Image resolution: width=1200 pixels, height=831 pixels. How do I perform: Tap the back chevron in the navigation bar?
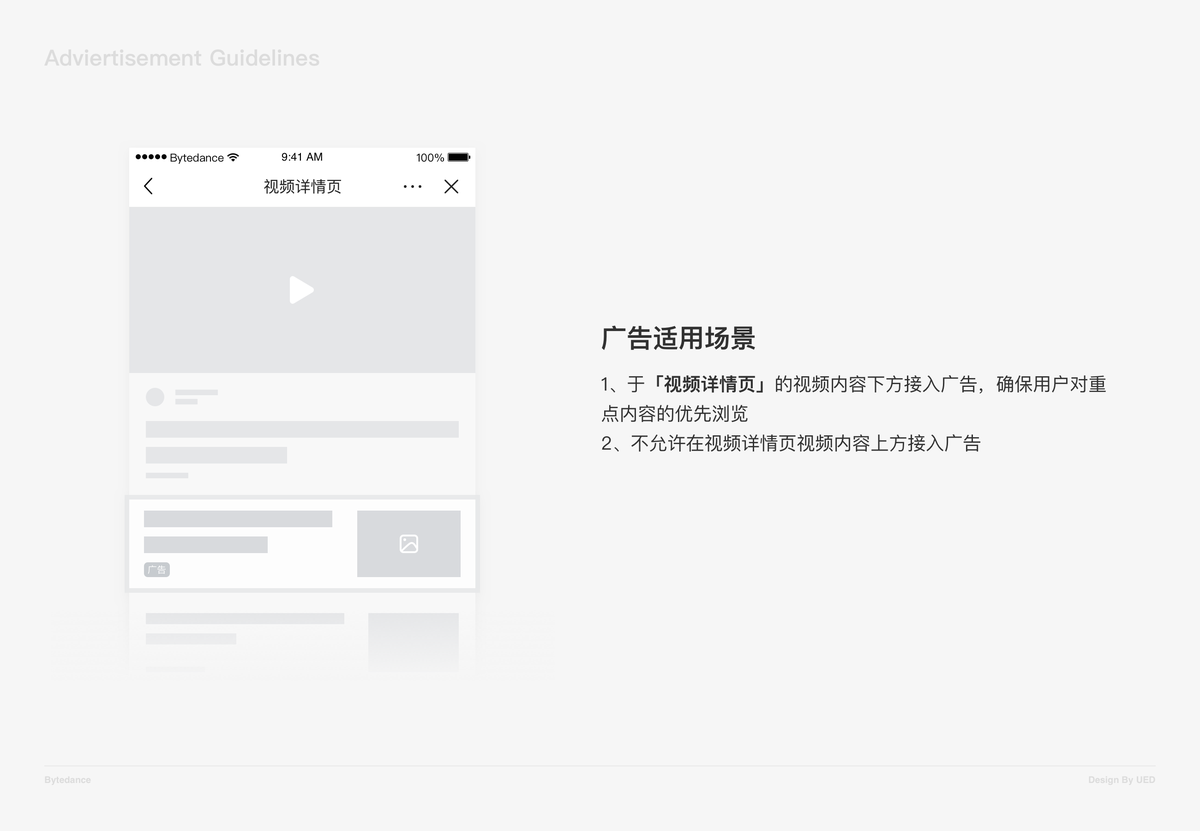(148, 186)
